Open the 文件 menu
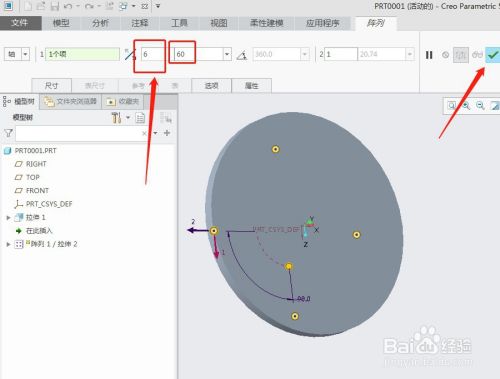This screenshot has height=379, width=500. (20, 23)
